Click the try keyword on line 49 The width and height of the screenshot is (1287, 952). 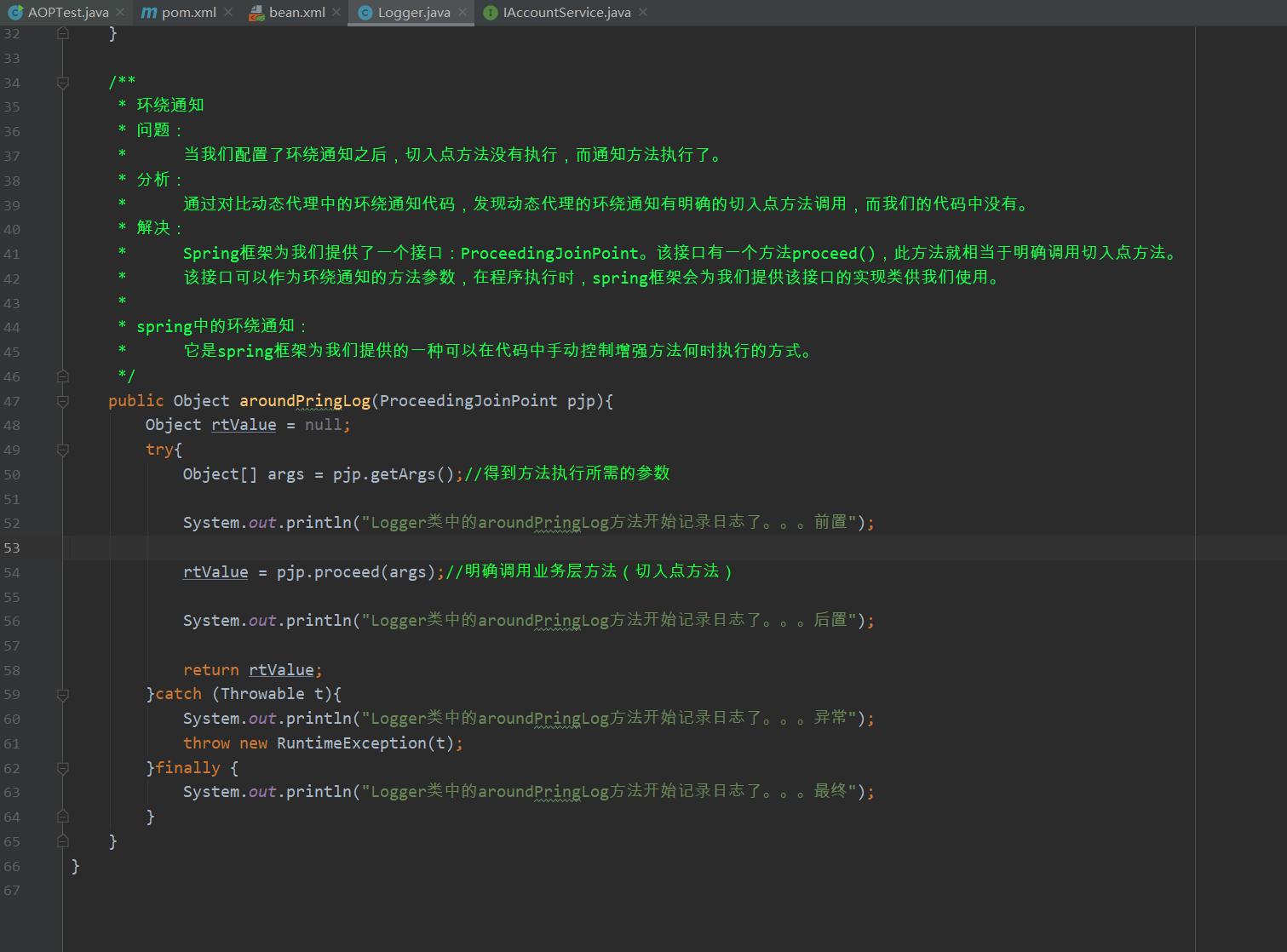point(159,450)
